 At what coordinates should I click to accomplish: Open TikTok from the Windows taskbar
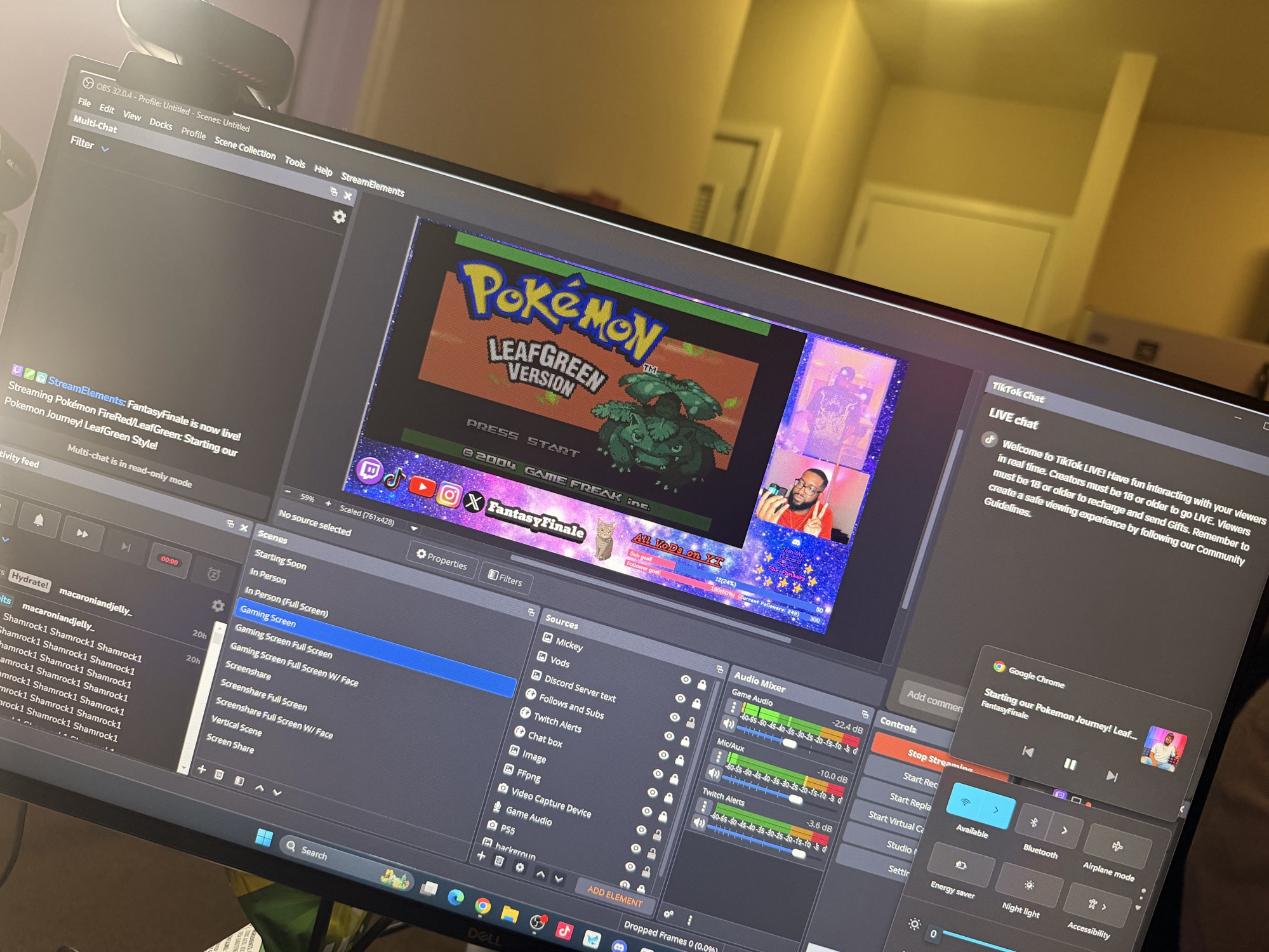pos(564,930)
